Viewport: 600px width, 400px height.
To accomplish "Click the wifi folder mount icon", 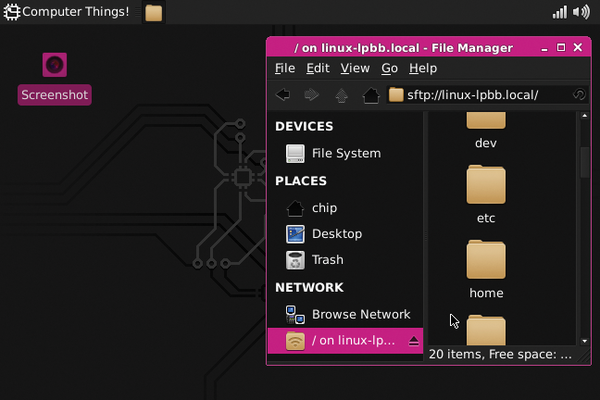I will pyautogui.click(x=295, y=341).
